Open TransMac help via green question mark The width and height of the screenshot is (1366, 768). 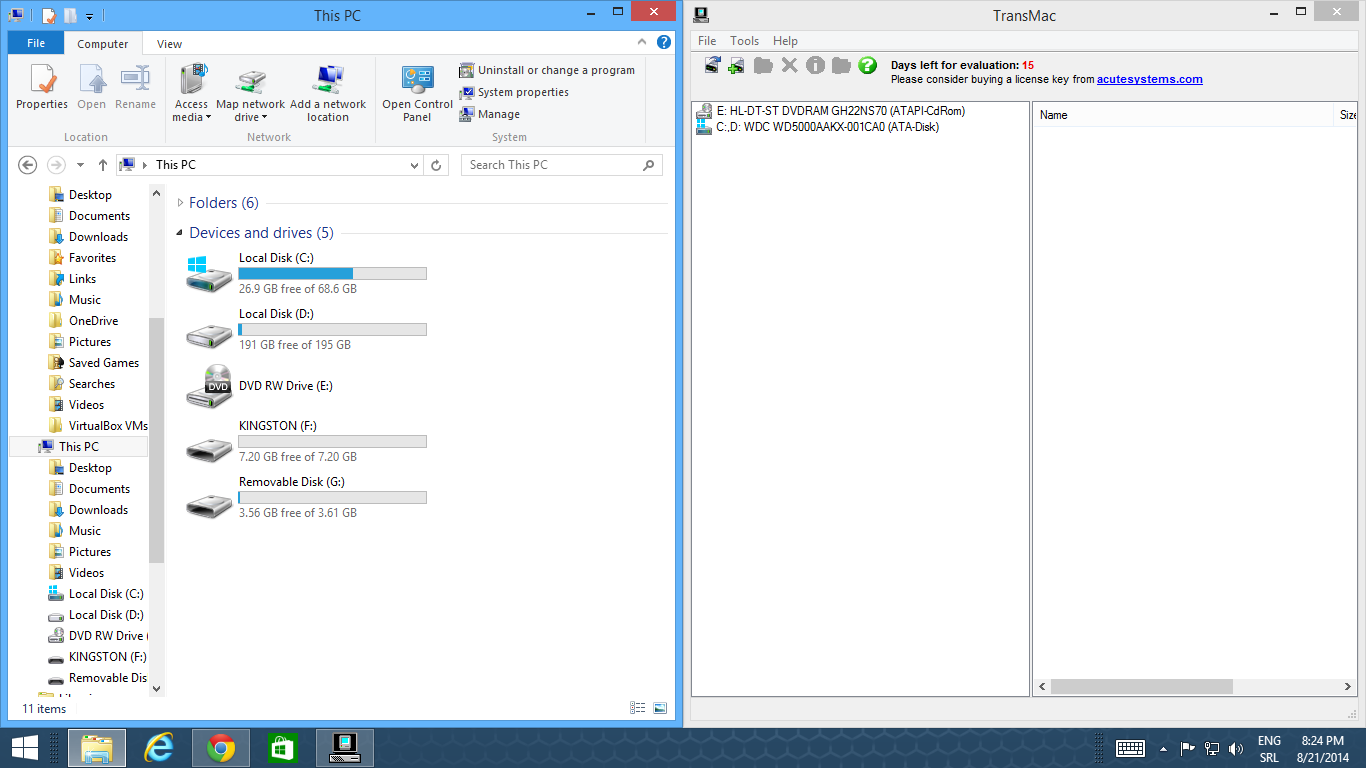867,65
